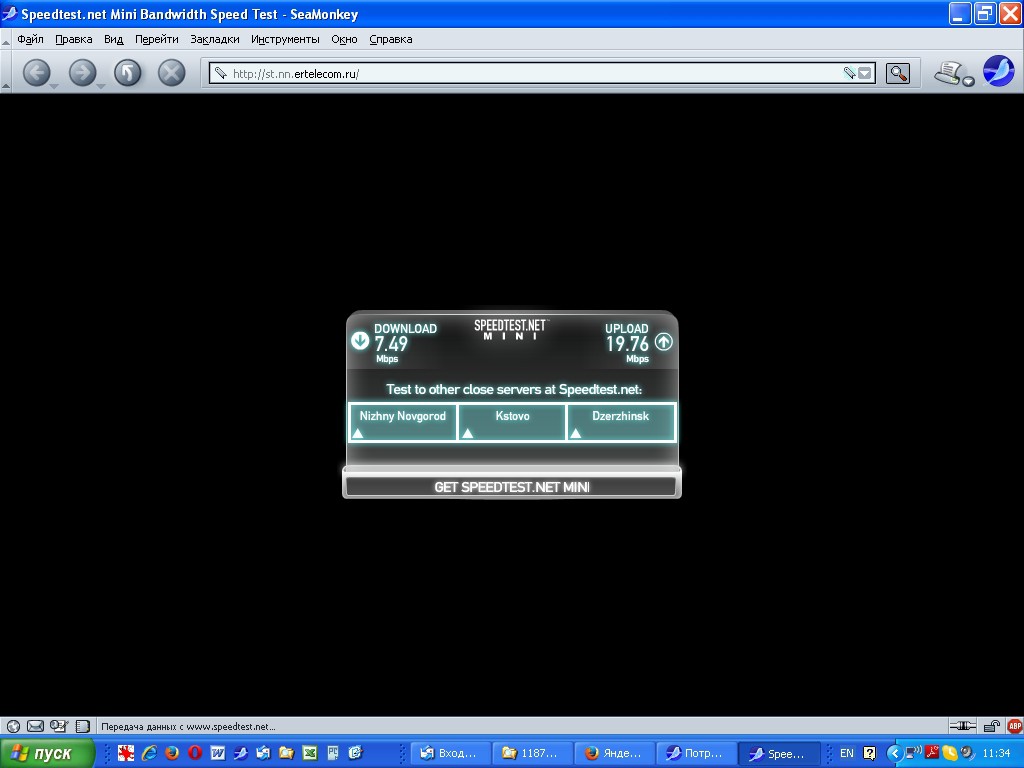Screen dimensions: 1024x768
Task: Open Mail & Newsgroups from the status bar
Action: [35, 726]
